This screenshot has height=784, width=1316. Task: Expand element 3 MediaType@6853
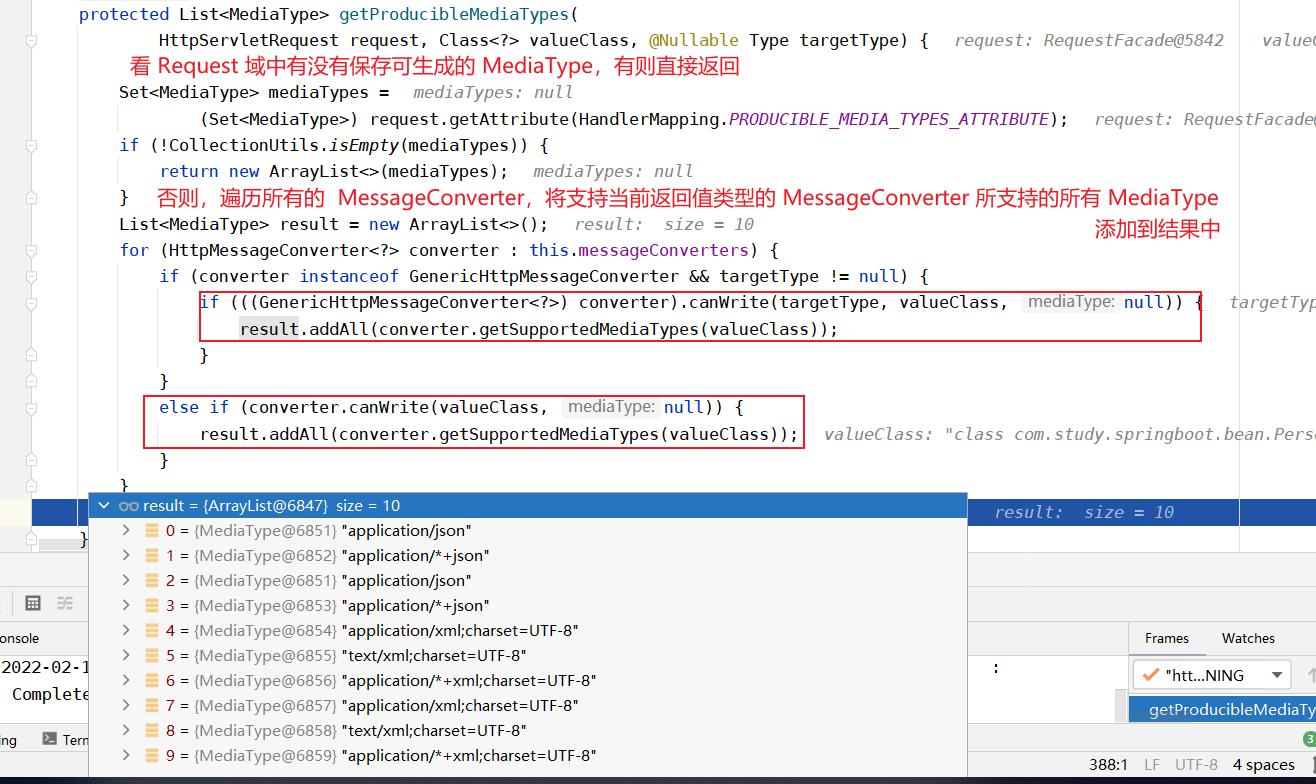click(x=126, y=606)
